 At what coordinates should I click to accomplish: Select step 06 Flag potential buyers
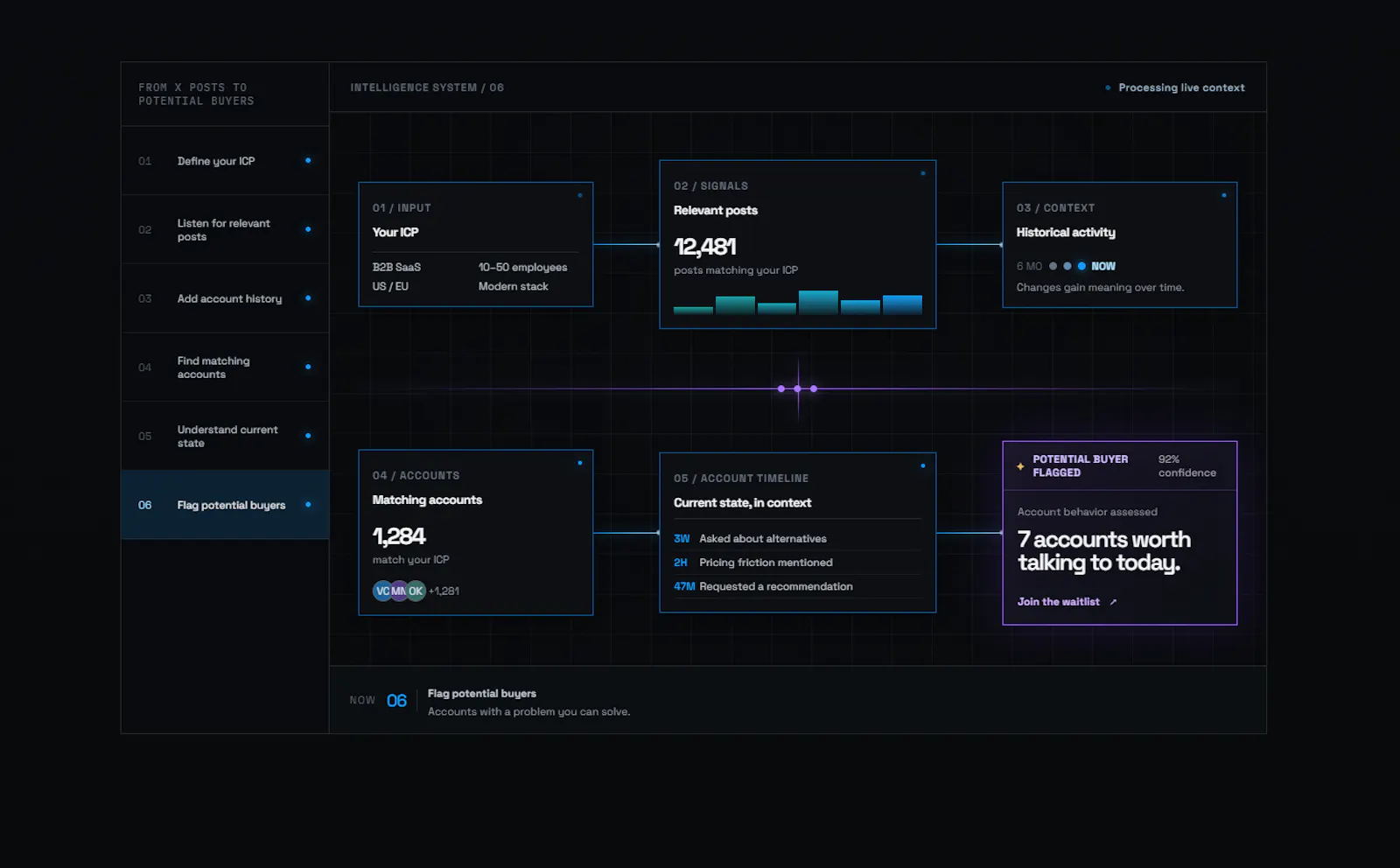[225, 505]
